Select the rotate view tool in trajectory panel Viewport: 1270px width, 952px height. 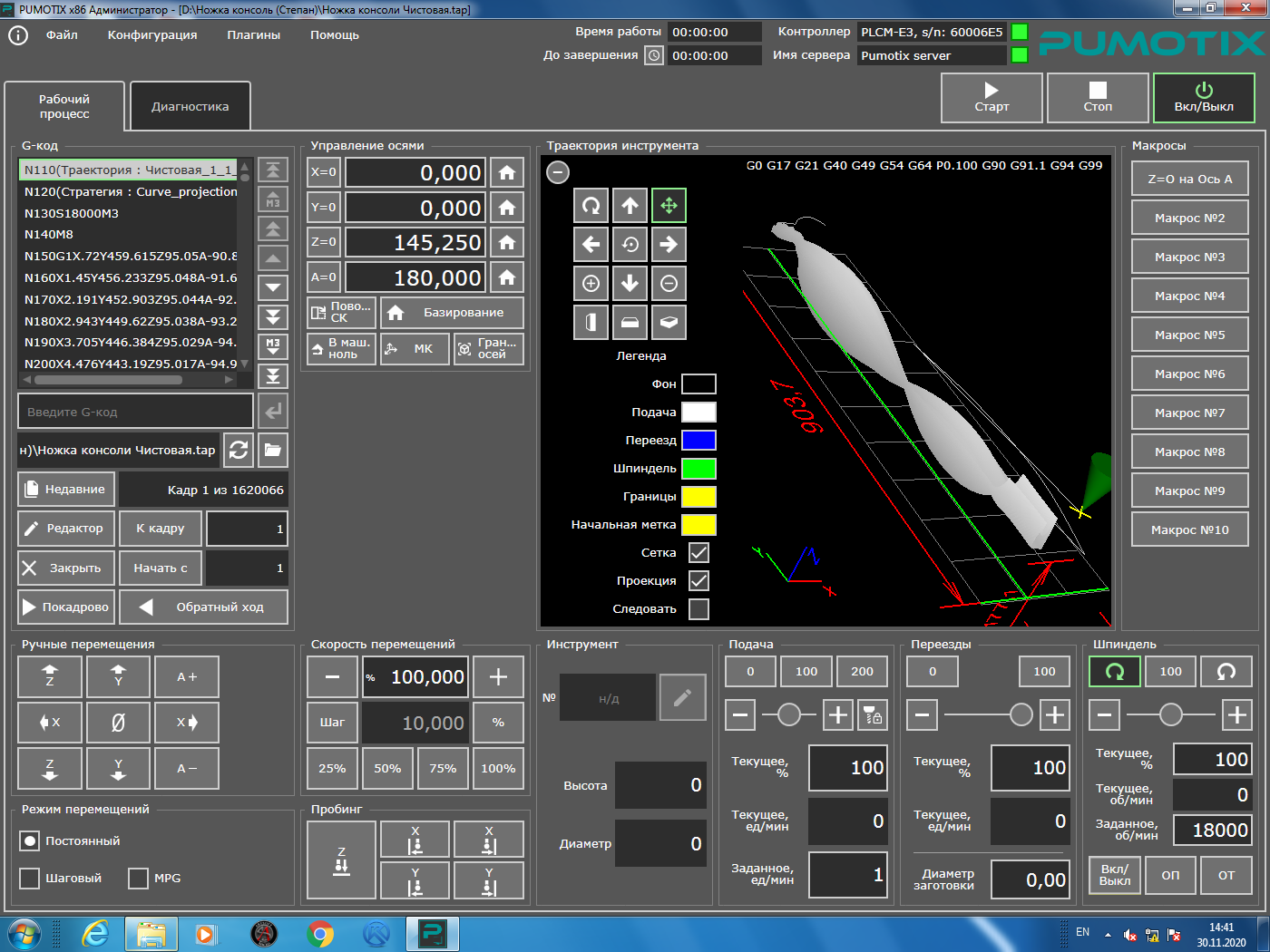(x=591, y=206)
